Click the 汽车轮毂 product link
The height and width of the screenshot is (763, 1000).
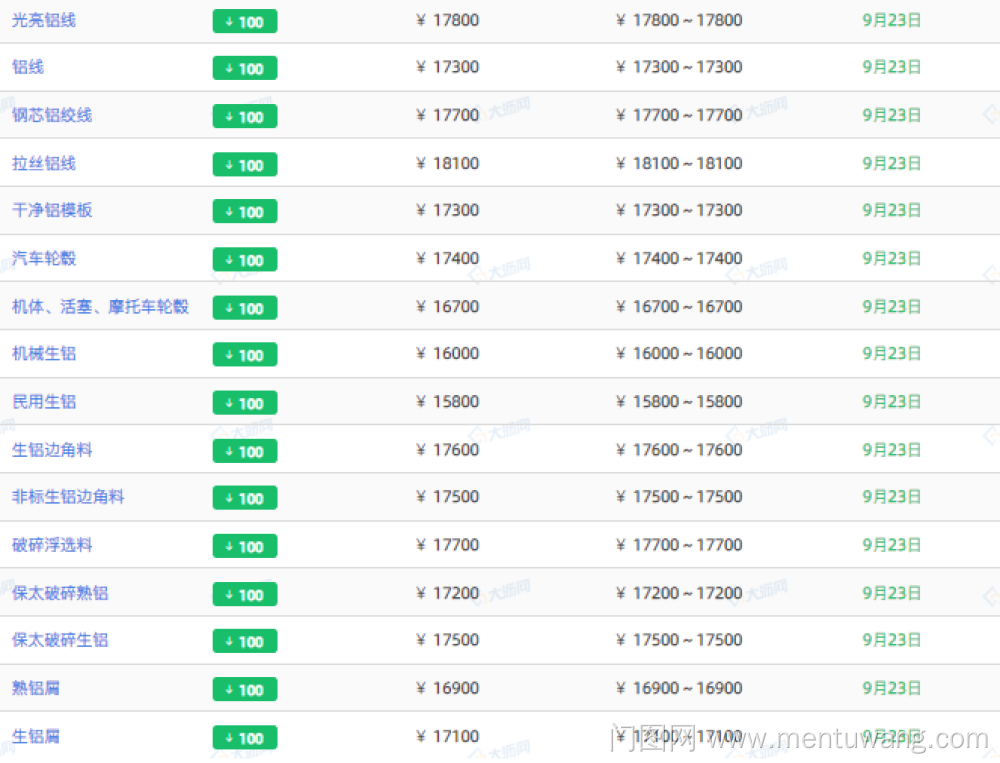click(44, 258)
